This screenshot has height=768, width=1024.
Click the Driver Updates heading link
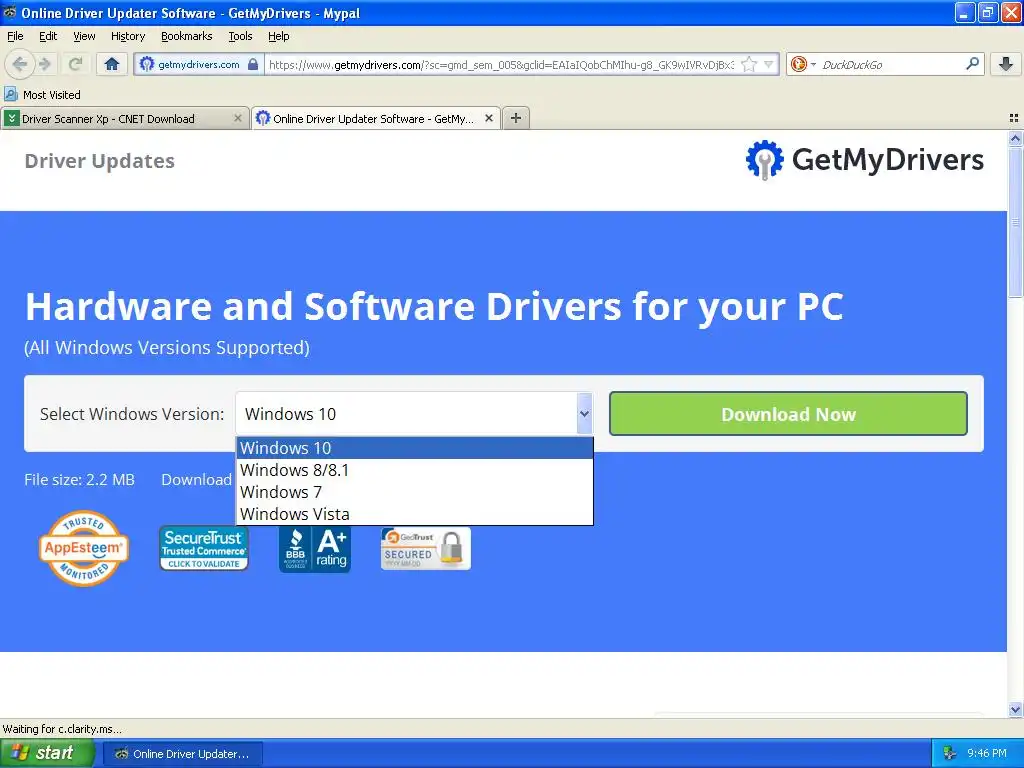[99, 161]
